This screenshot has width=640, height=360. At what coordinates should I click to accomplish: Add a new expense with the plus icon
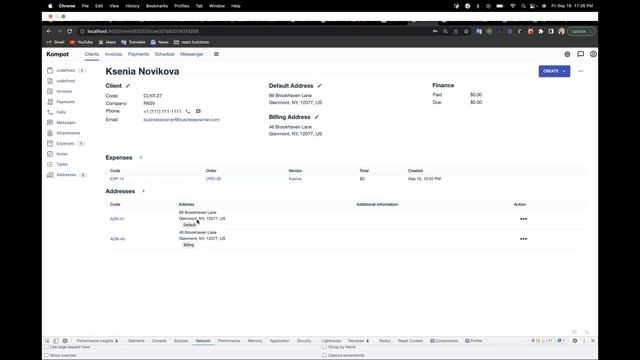(x=141, y=158)
